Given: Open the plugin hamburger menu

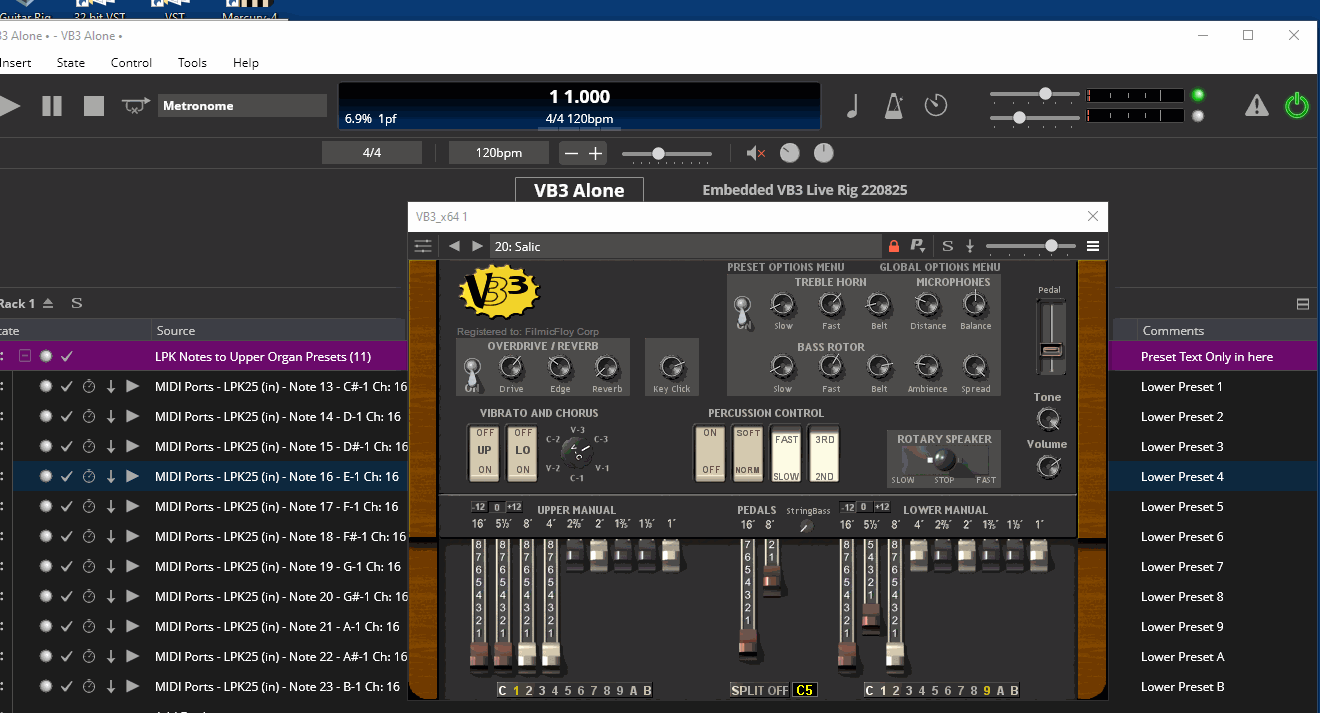Looking at the screenshot, I should (1093, 246).
